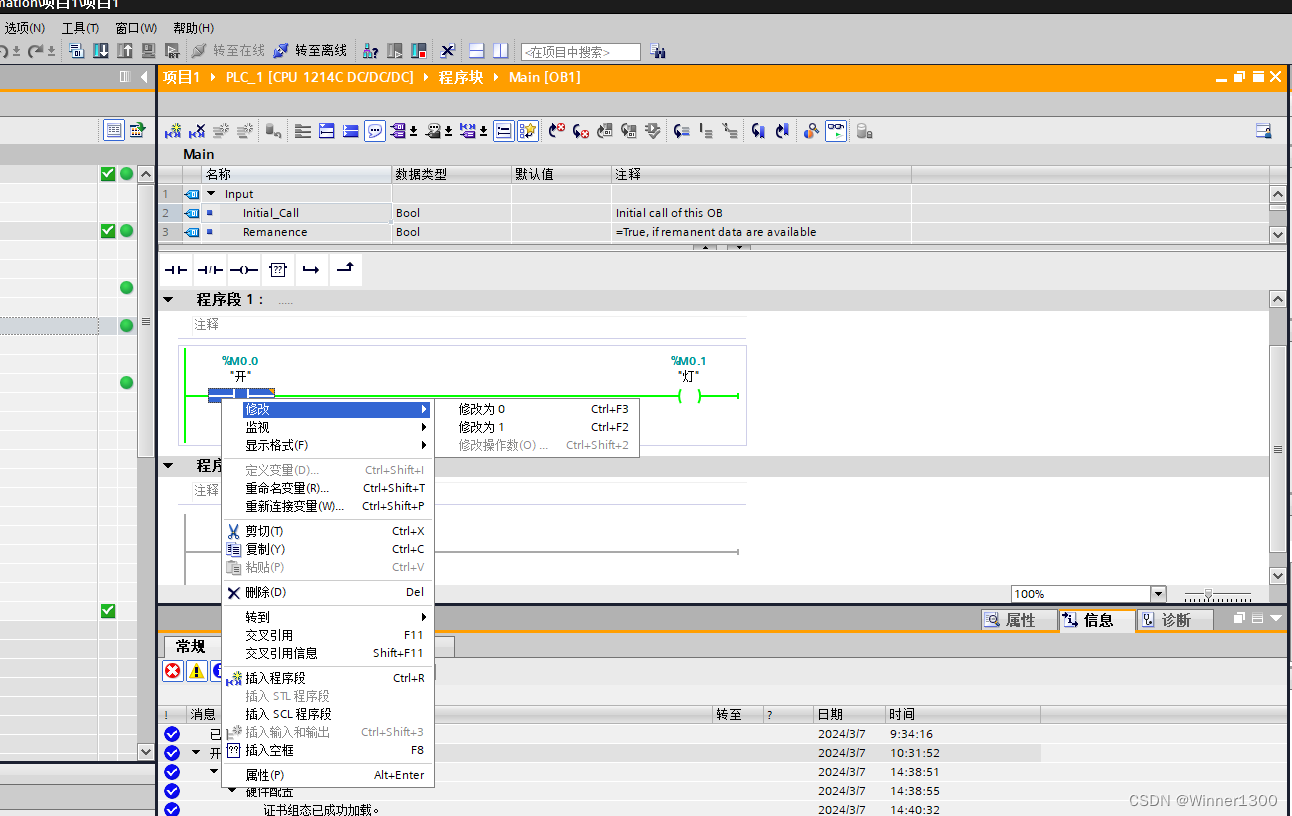This screenshot has height=816, width=1292.
Task: Click the download to device icon
Action: coord(101,50)
